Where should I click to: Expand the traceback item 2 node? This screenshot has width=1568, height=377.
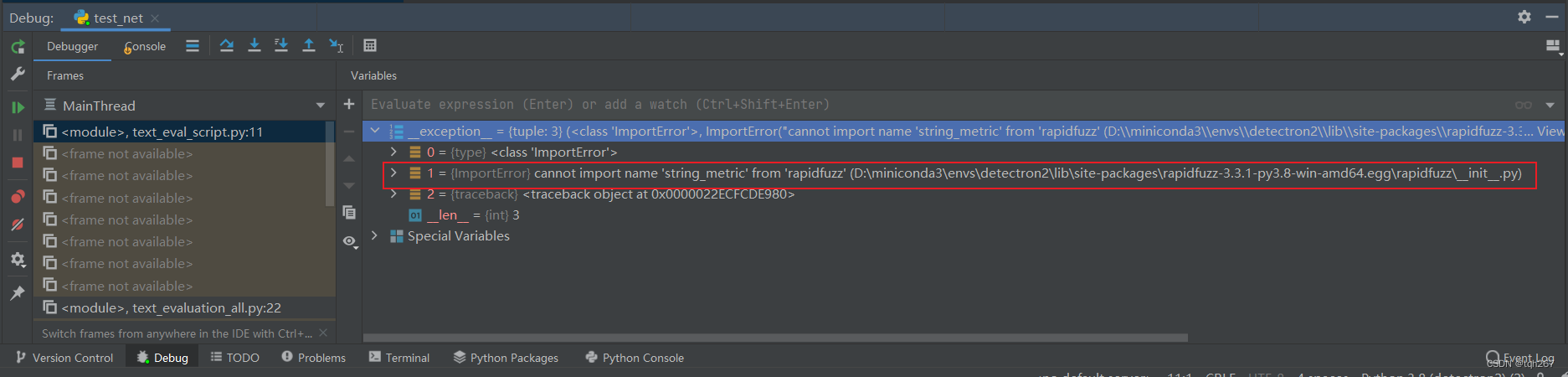click(x=393, y=194)
